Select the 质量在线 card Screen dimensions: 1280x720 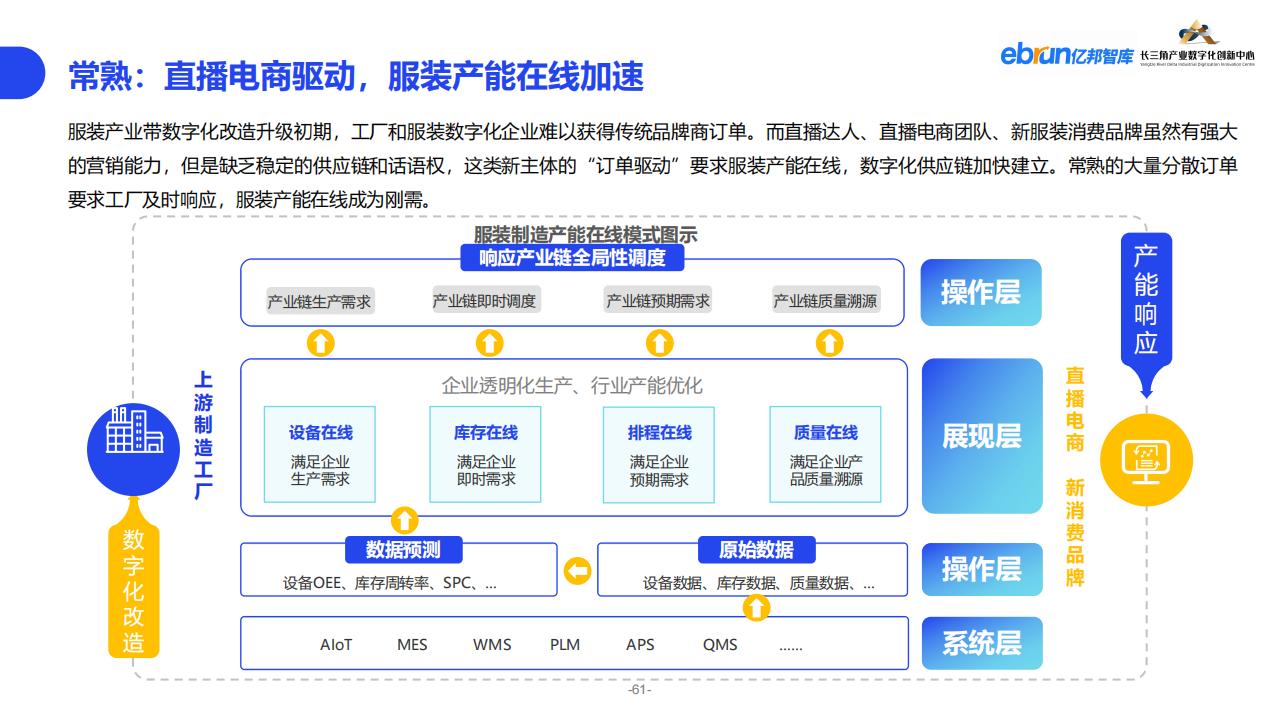tap(825, 454)
